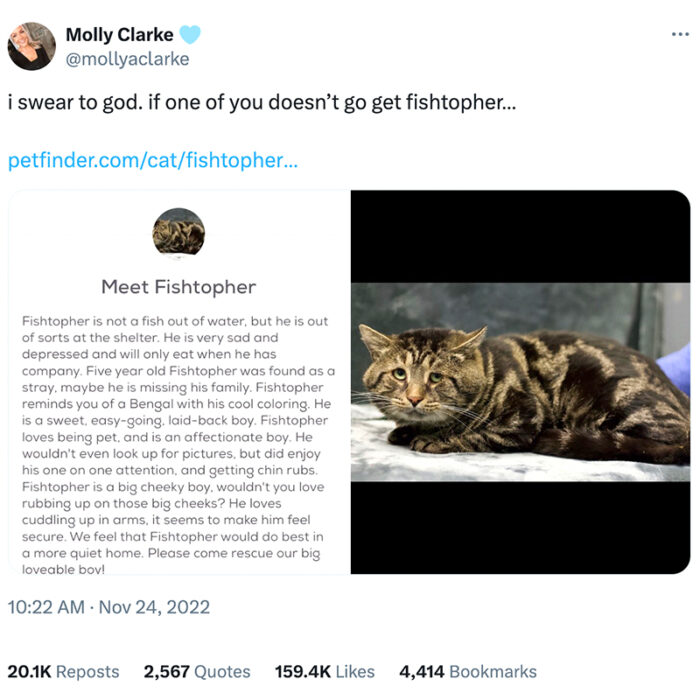Click the blue heart badge beside the name

pos(190,35)
